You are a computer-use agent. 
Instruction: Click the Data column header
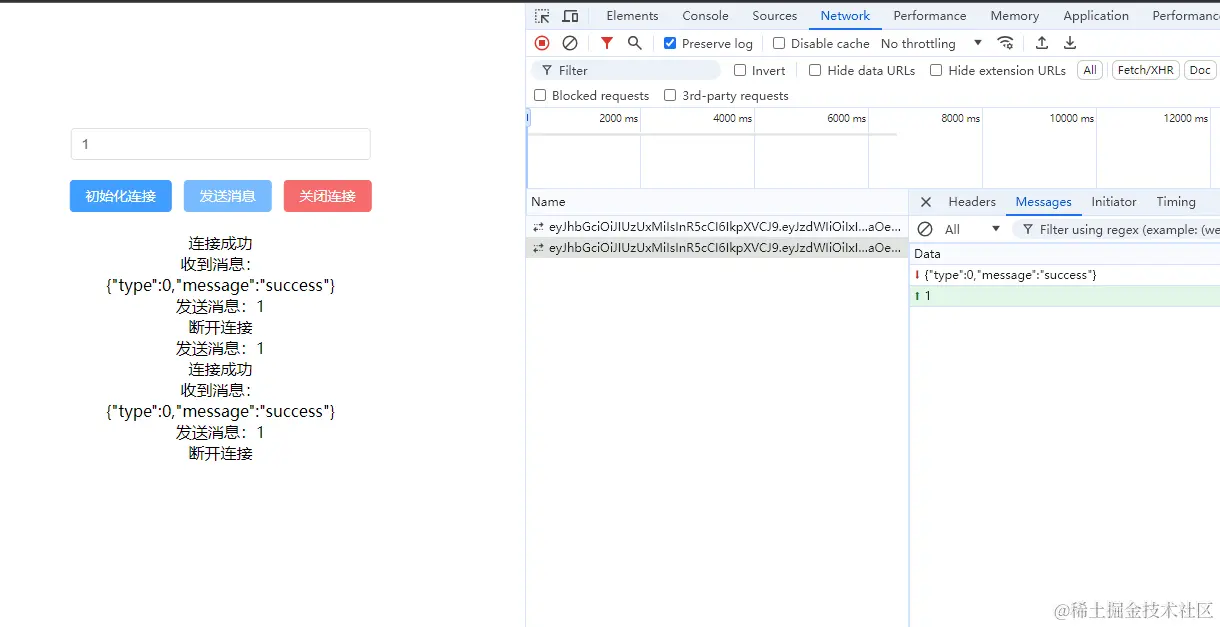[x=1064, y=253]
